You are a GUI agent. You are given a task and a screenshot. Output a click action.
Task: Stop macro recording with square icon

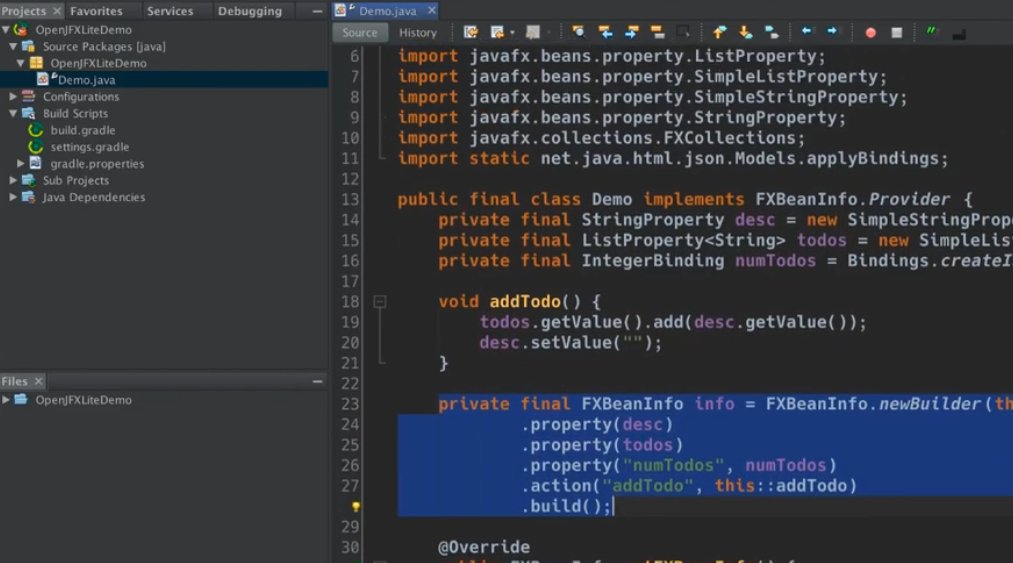pyautogui.click(x=897, y=32)
